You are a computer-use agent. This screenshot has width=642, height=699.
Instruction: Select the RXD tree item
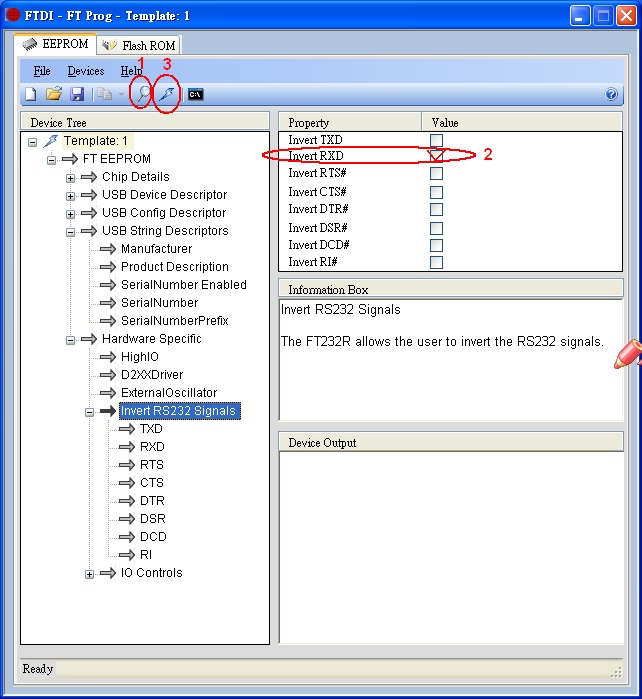pos(152,447)
